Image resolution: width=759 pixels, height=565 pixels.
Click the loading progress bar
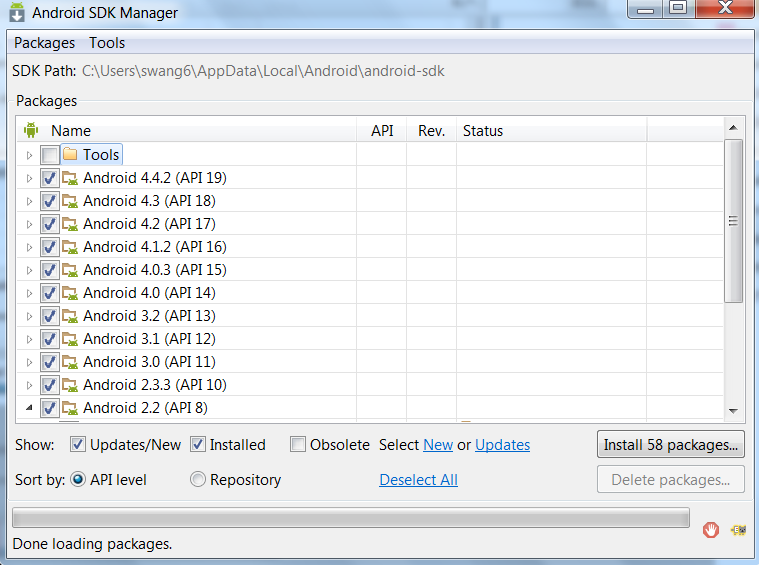[351, 518]
